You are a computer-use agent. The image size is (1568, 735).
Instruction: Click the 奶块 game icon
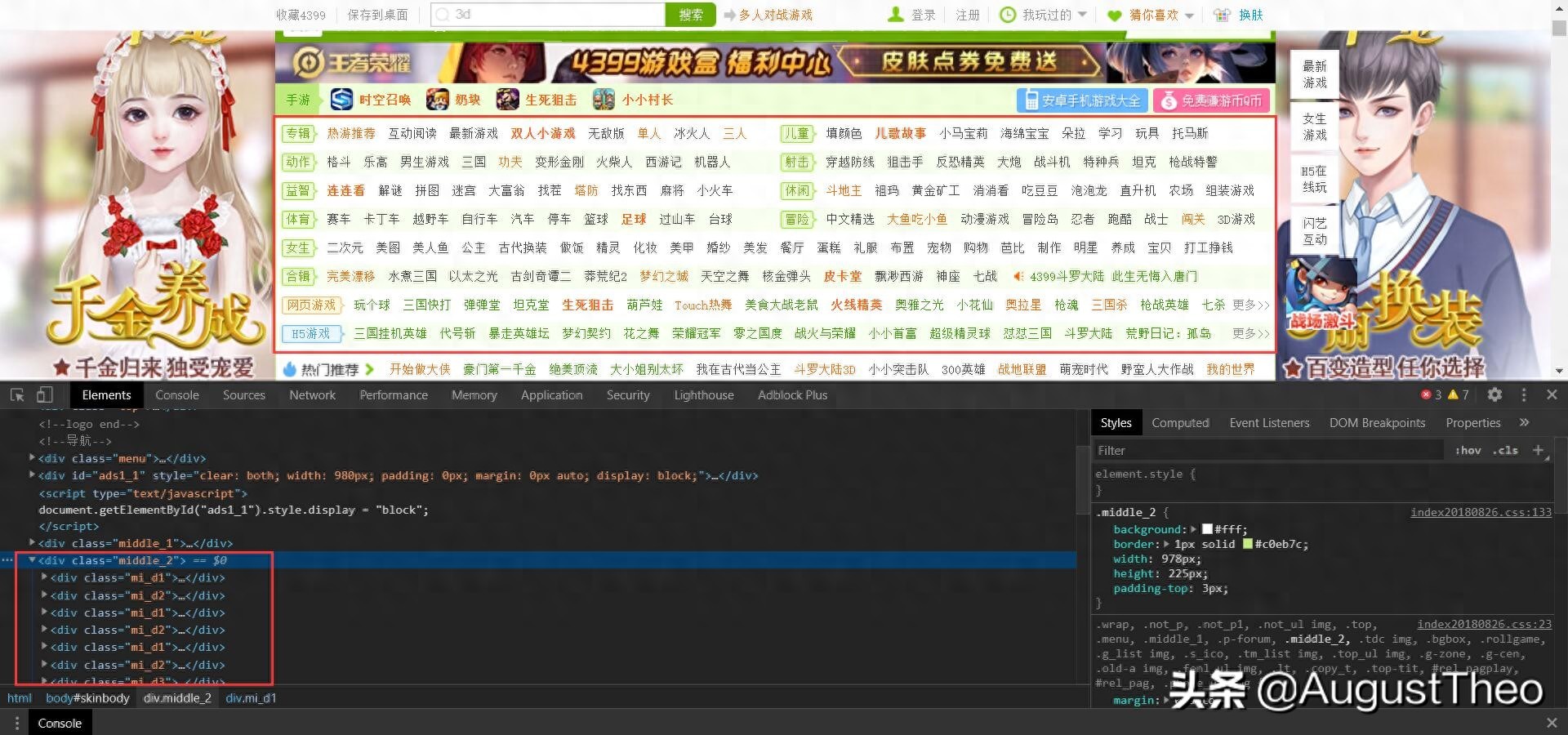click(x=437, y=100)
